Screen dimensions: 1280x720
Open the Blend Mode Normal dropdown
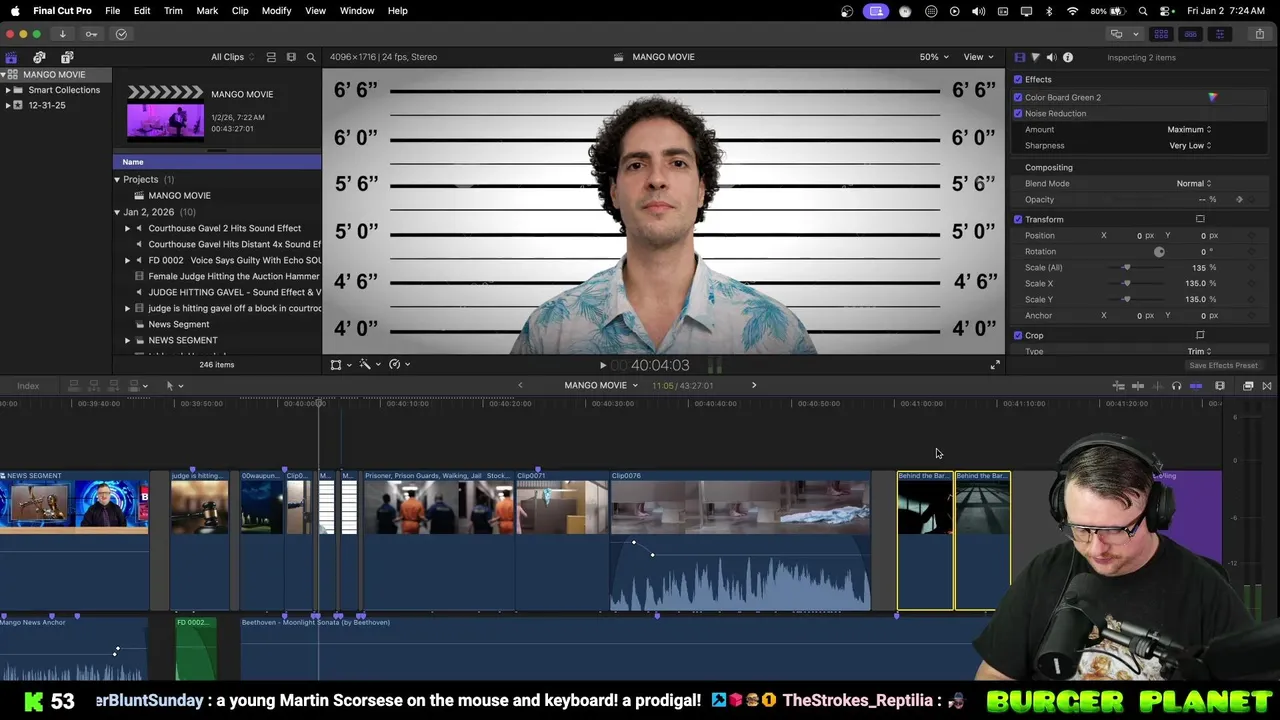click(1193, 183)
